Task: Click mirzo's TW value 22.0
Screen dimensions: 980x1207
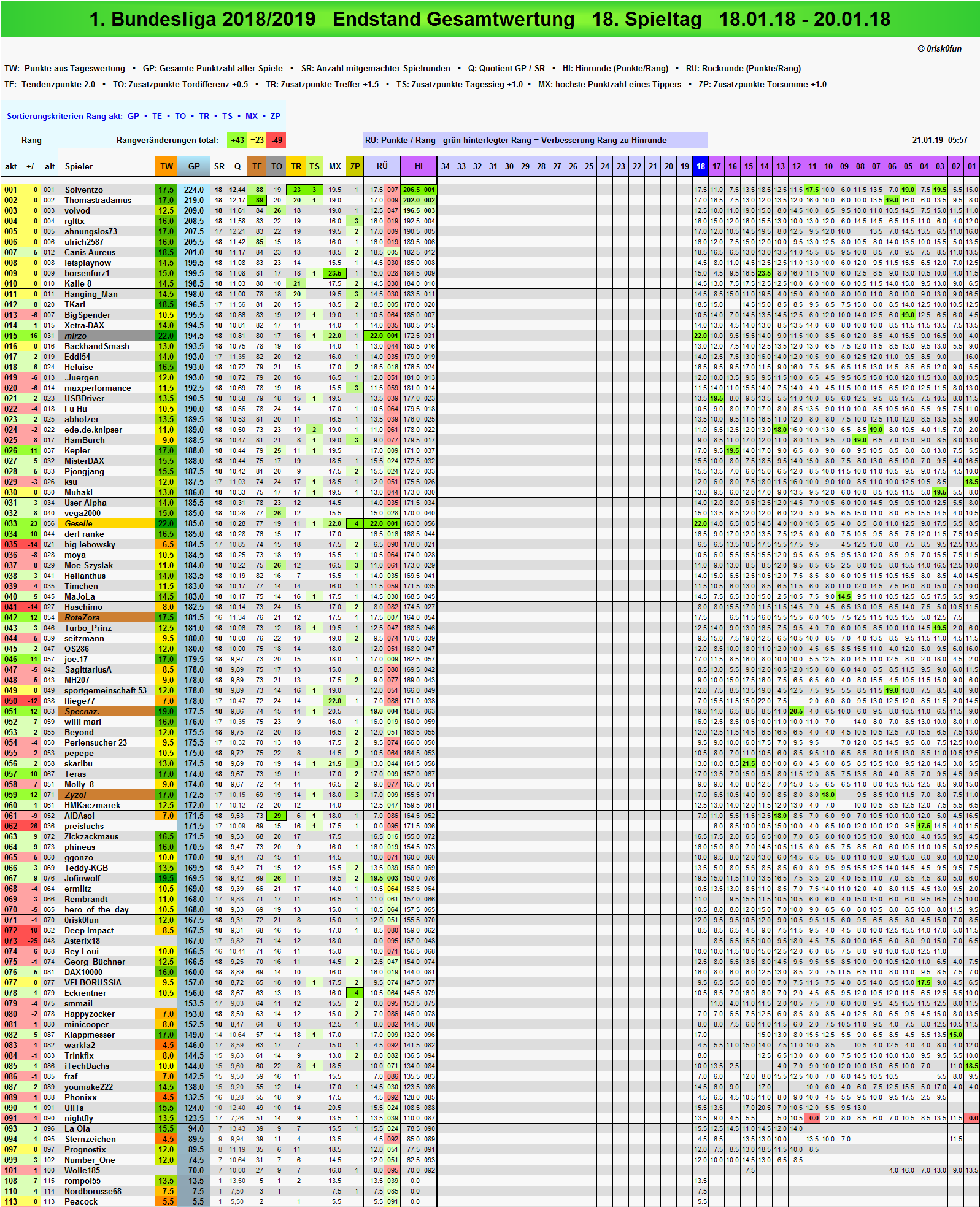Action: pos(166,336)
